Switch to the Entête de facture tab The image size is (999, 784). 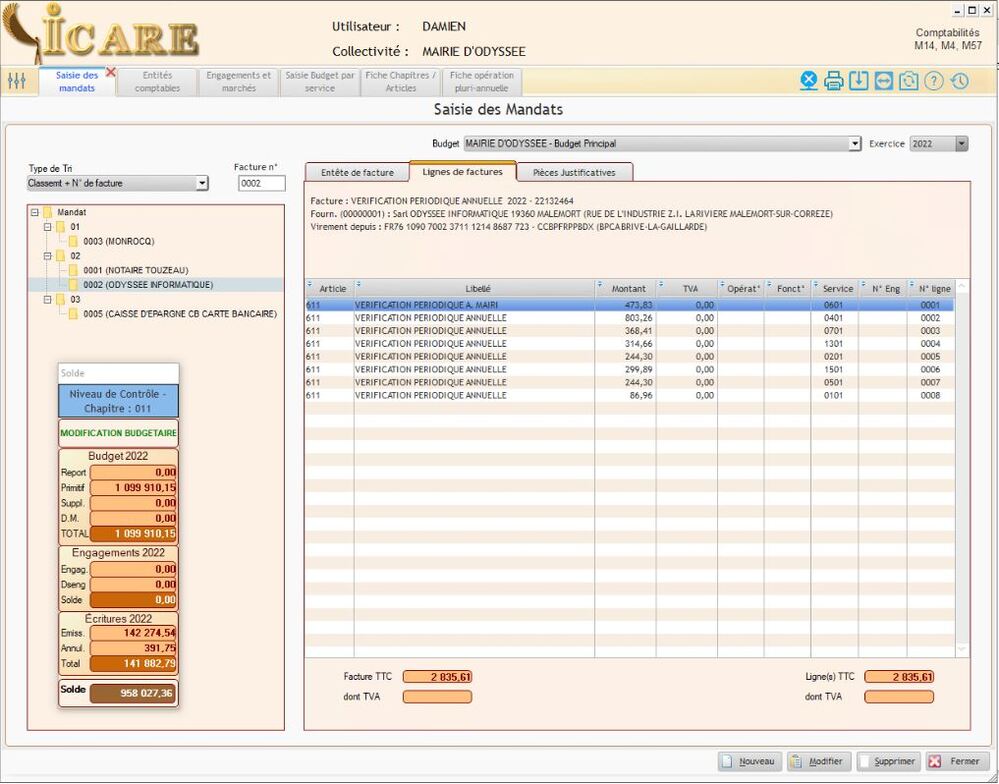(357, 172)
